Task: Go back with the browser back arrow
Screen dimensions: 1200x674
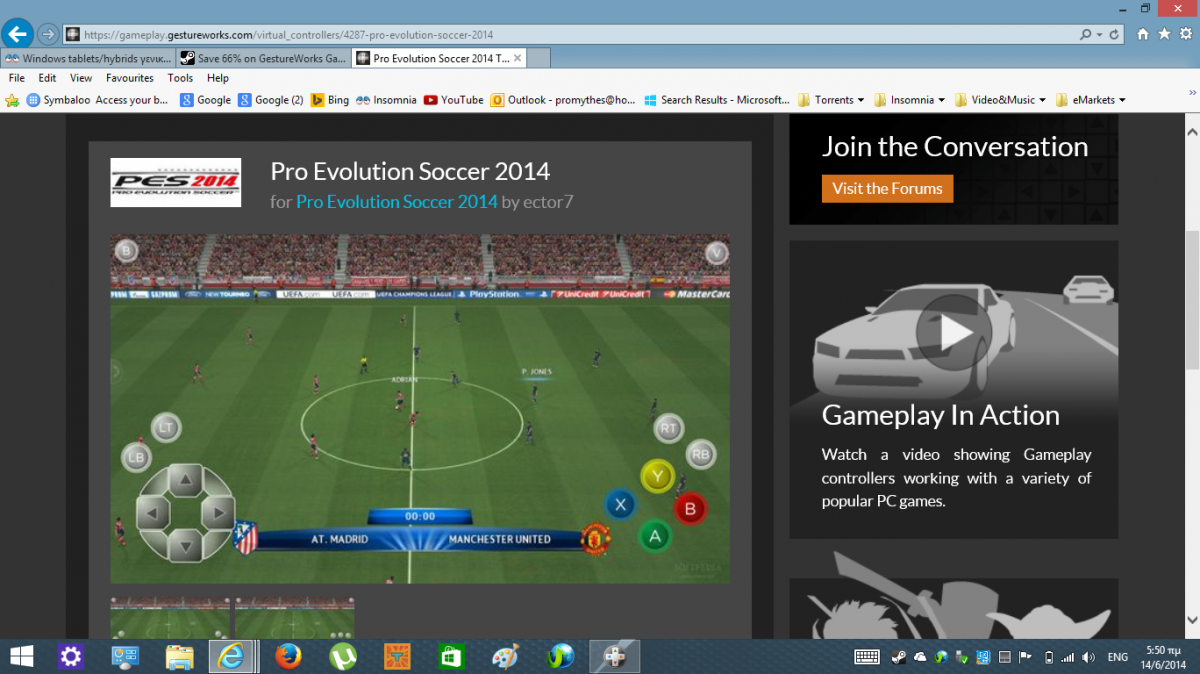Action: pos(17,33)
